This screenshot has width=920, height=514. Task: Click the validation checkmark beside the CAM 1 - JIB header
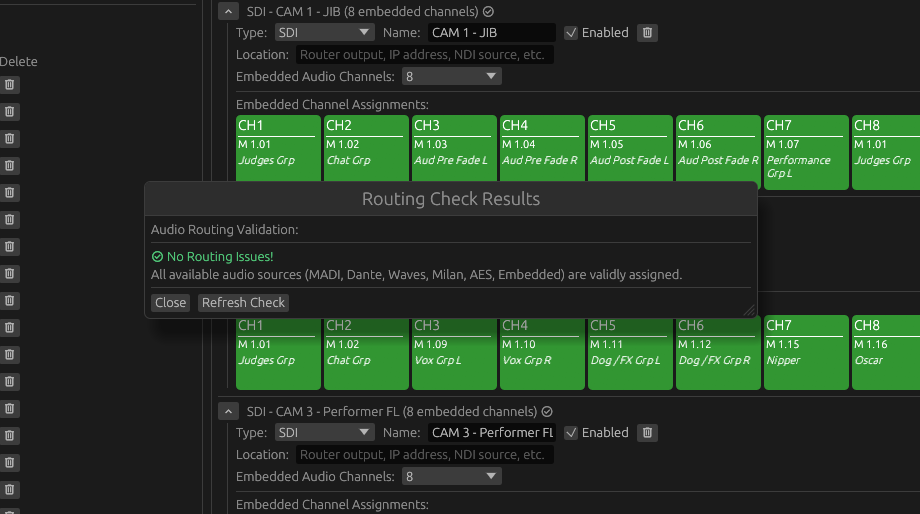click(488, 12)
